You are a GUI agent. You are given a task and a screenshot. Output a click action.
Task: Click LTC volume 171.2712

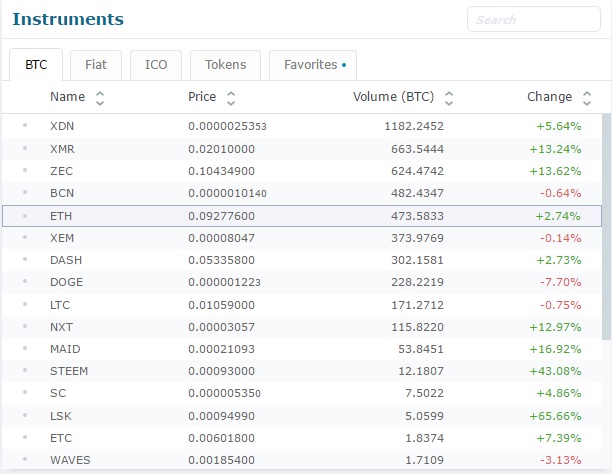pyautogui.click(x=417, y=305)
